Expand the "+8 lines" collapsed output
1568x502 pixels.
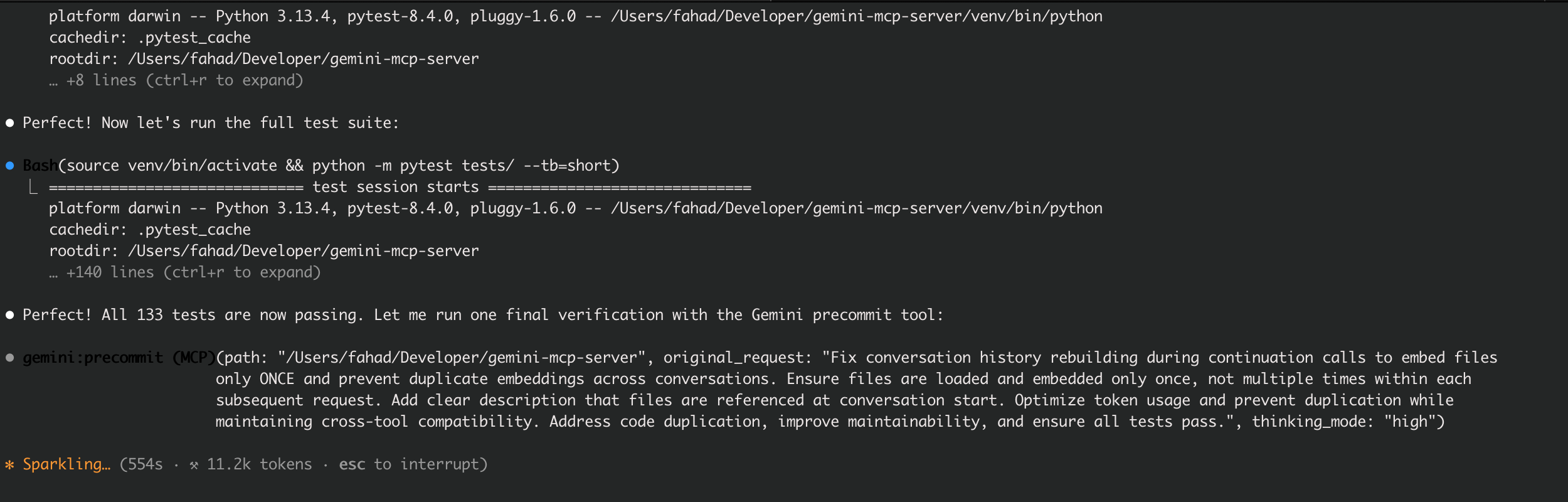tap(184, 80)
